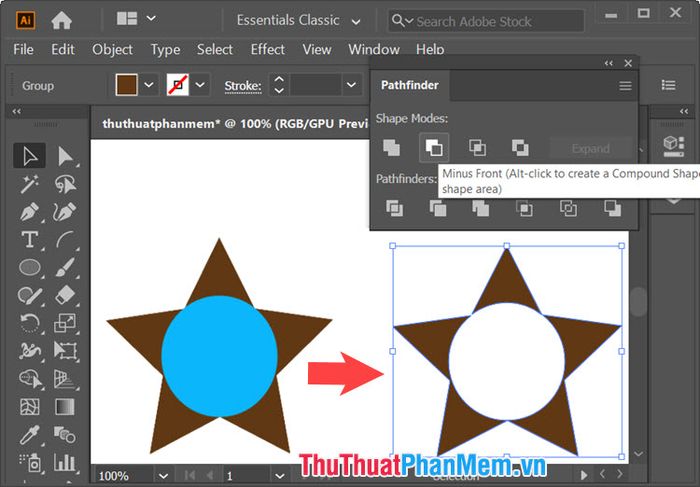Select the Rotate tool

(x=29, y=323)
